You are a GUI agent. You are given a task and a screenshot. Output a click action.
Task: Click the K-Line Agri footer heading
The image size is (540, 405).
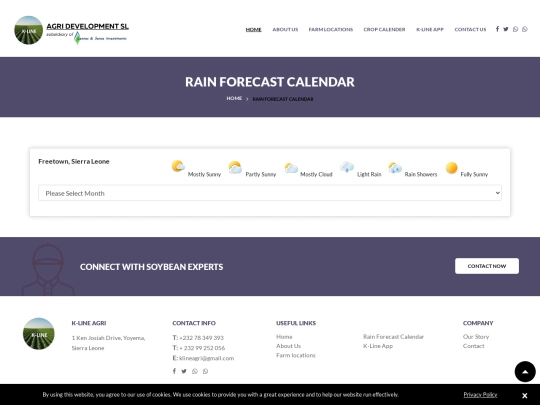point(89,323)
